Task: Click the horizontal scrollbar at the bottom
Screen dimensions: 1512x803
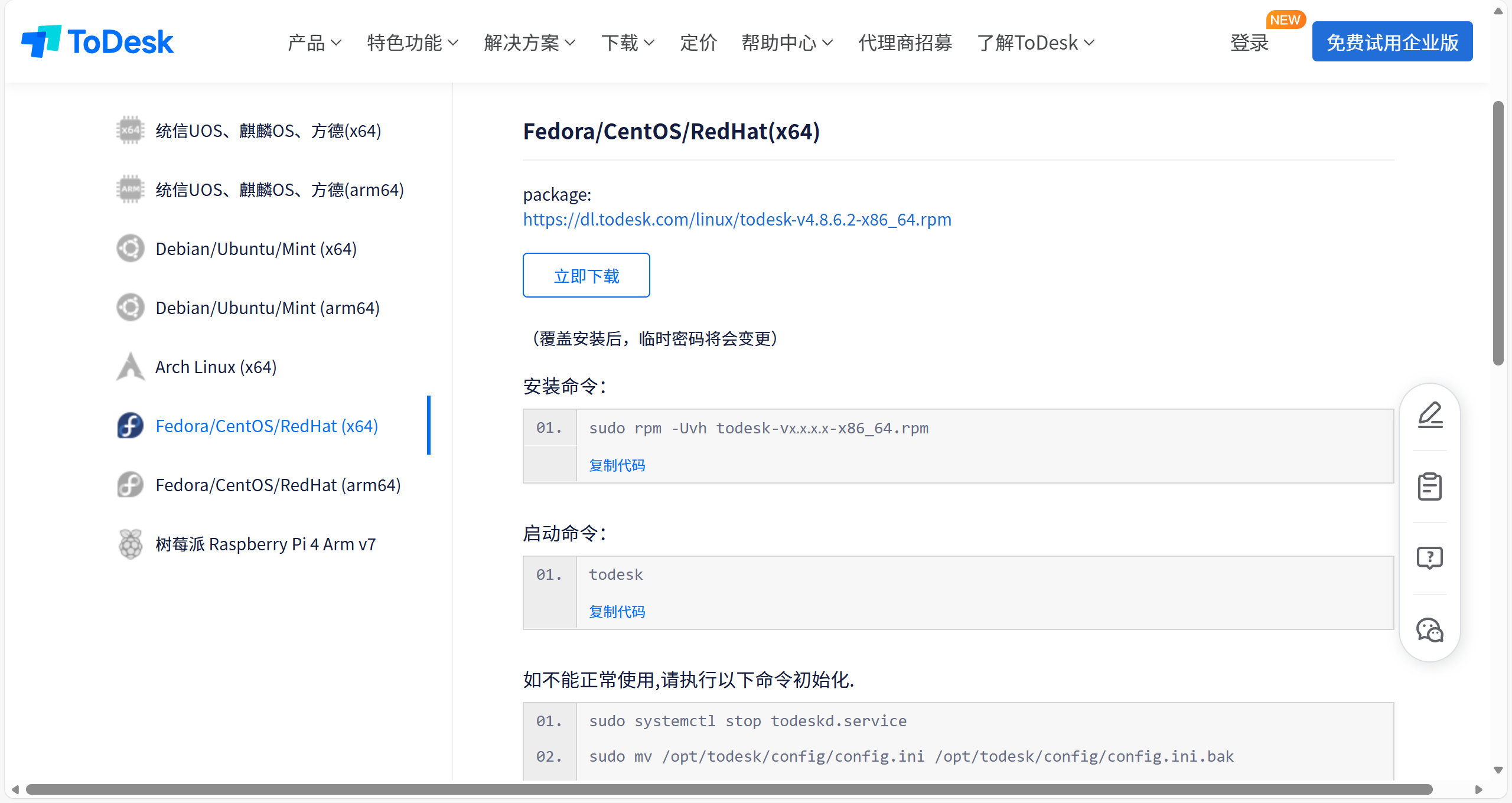Action: [x=729, y=789]
